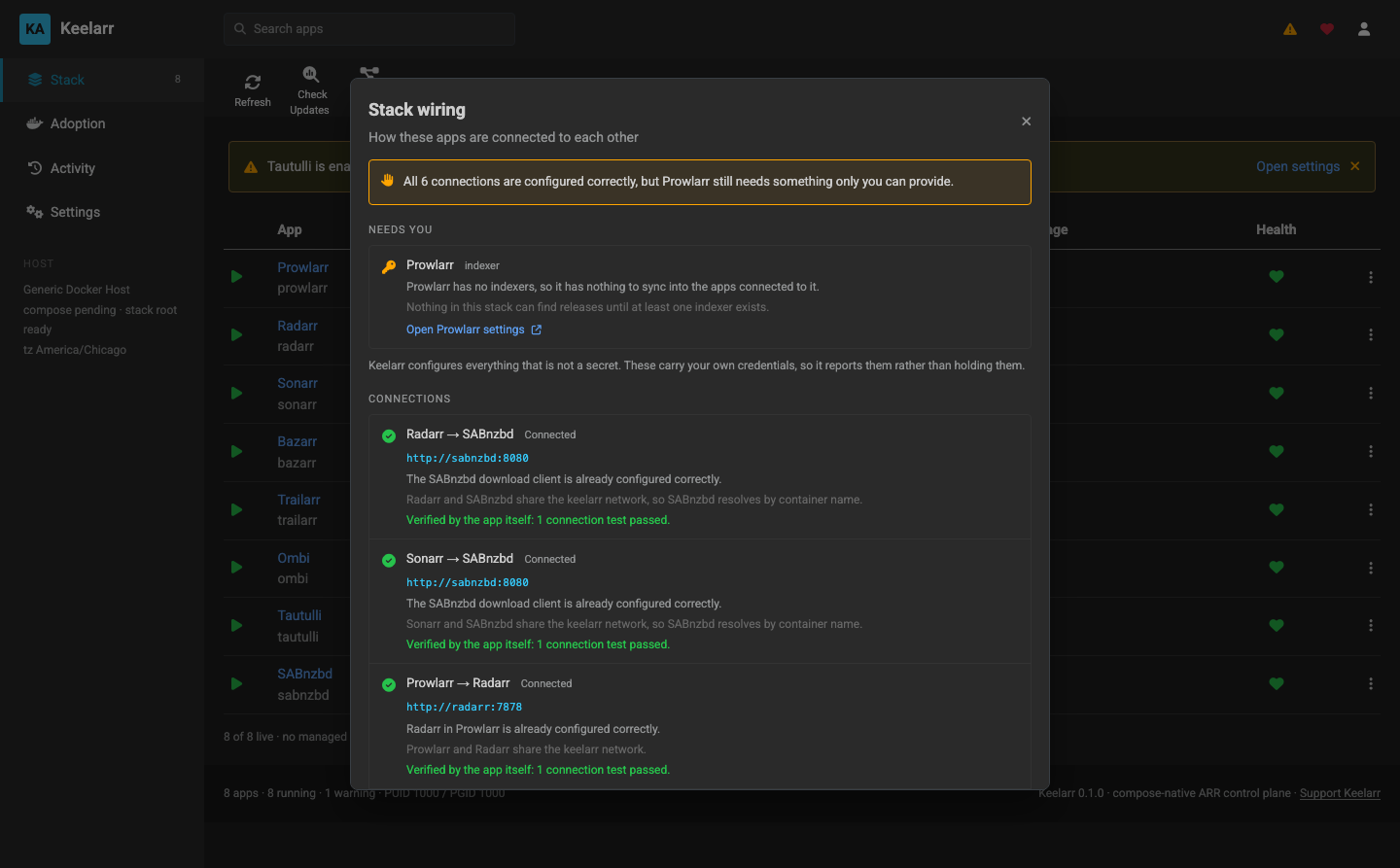Click play icon for Trailarr row
The image size is (1400, 868).
[236, 510]
